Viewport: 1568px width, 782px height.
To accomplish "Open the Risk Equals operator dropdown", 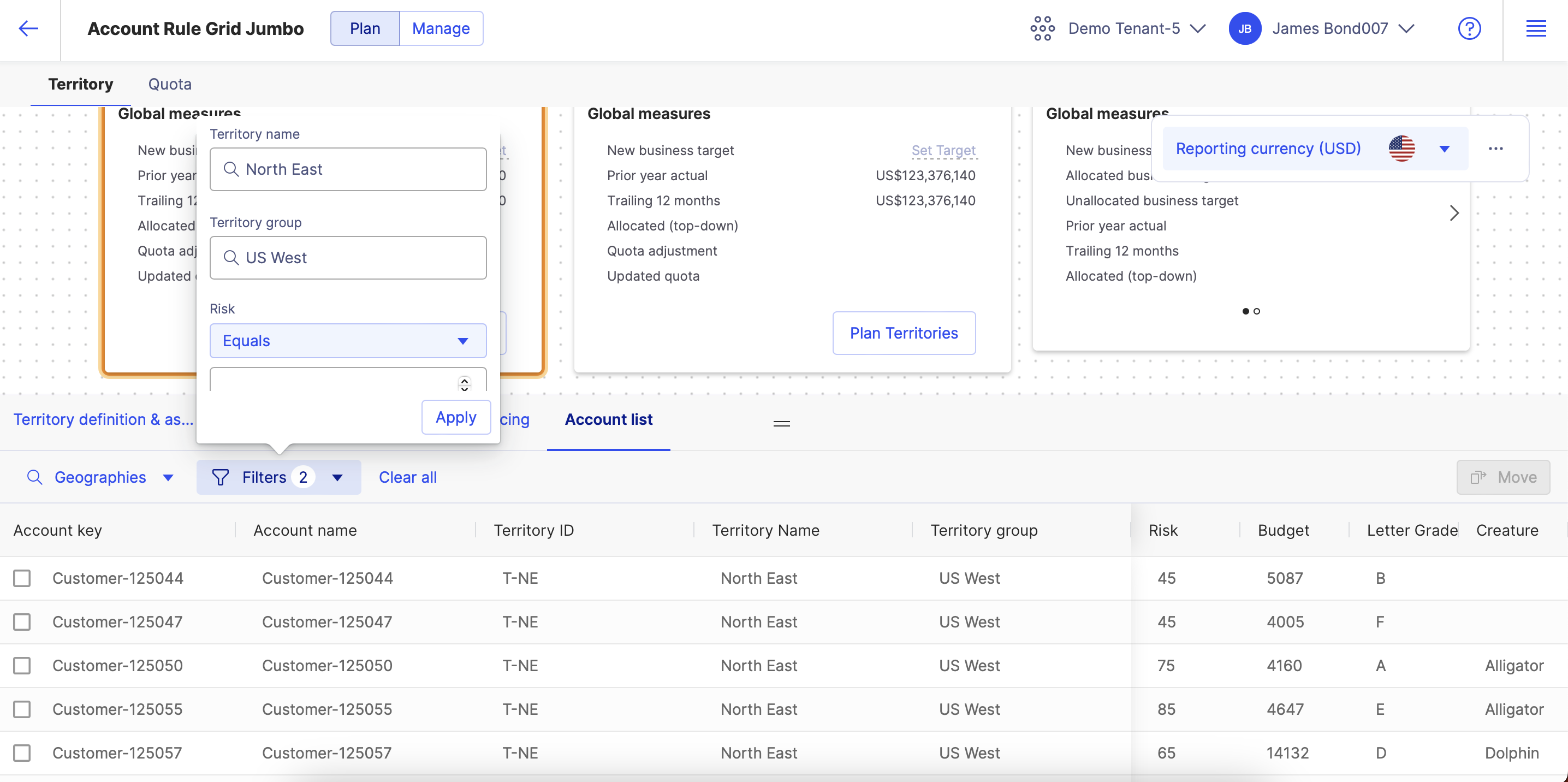I will coord(348,340).
